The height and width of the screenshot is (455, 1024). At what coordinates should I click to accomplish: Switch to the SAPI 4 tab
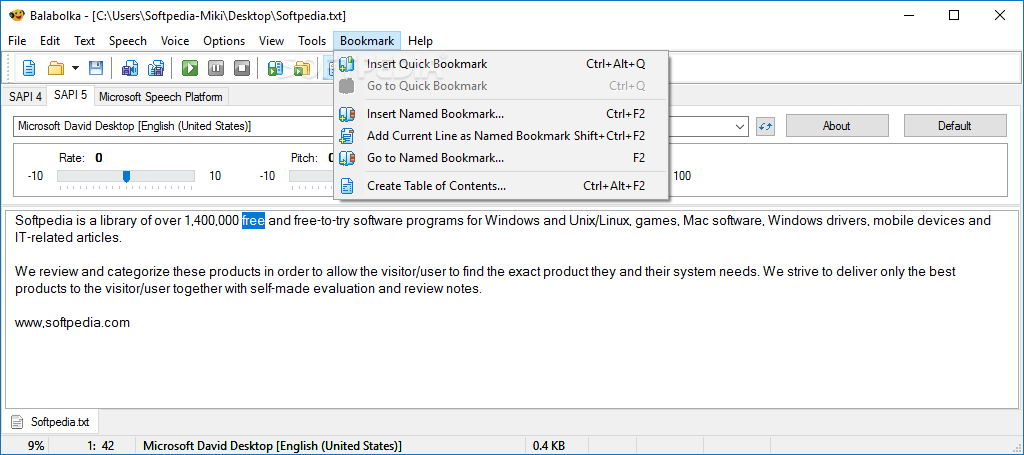25,97
